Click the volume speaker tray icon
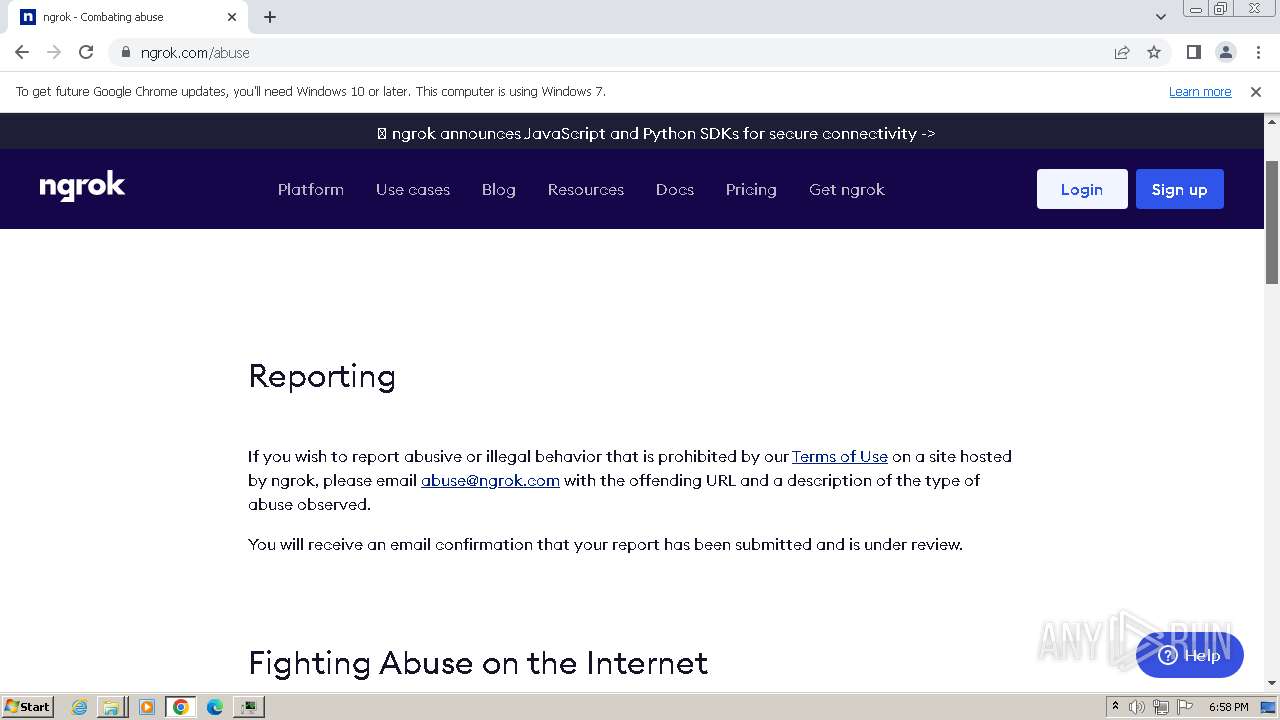Screen dimensions: 1280x720 tap(1137, 707)
